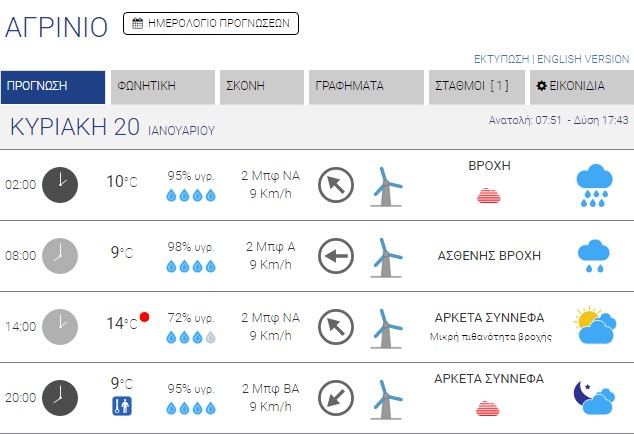This screenshot has width=634, height=434.
Task: Open the ΗΜΕΡΟΛΟΓΙΟ ΠΡΟΓΝΩΣΕΩΝ calendar button
Action: pos(211,23)
